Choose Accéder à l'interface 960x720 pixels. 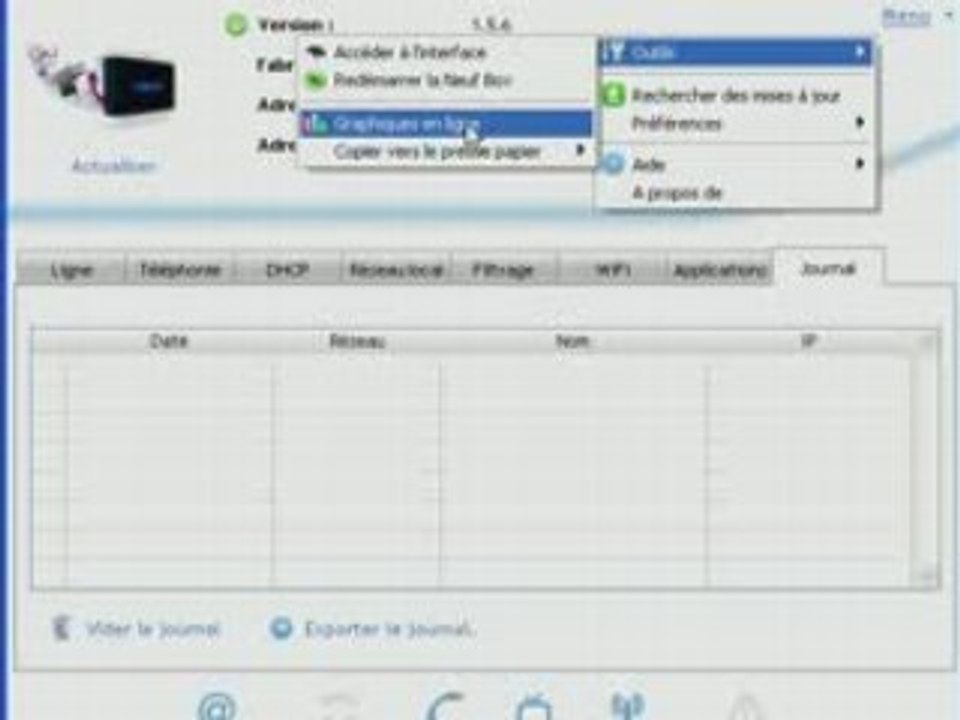[446, 53]
